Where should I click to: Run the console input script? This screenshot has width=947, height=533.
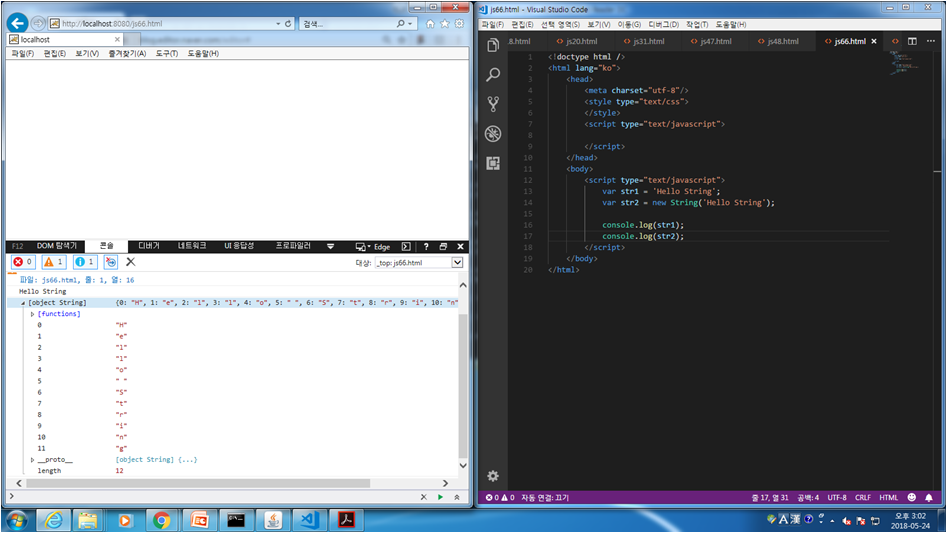[440, 497]
